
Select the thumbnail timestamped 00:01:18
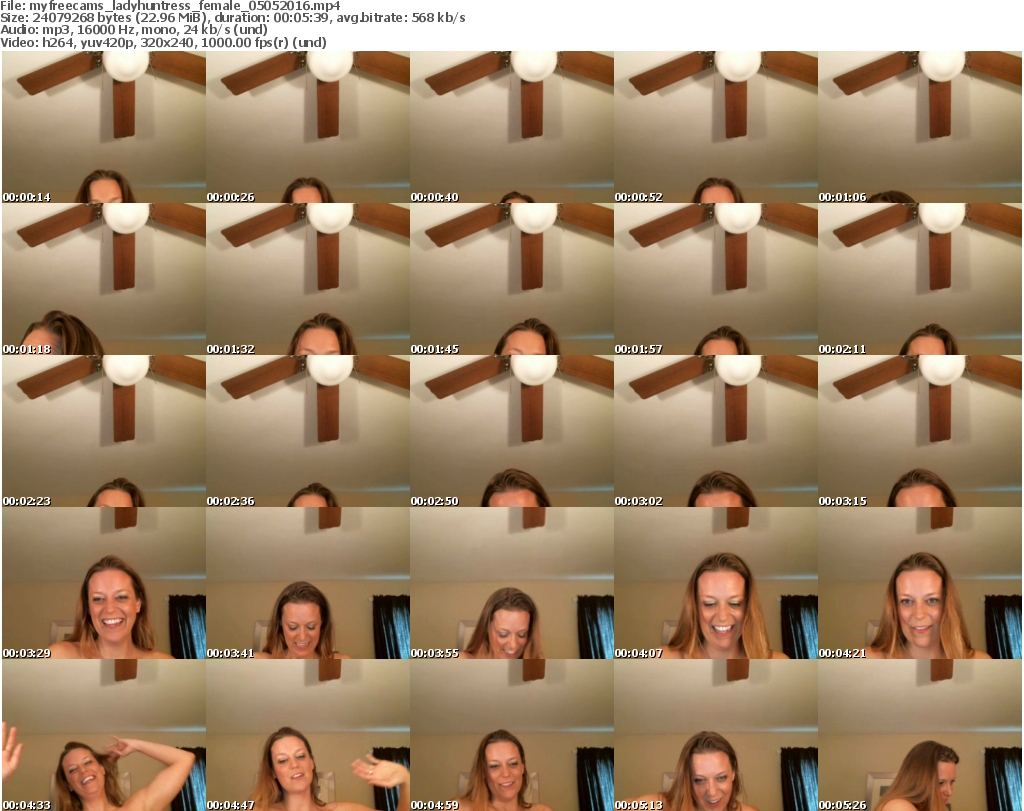pos(104,279)
